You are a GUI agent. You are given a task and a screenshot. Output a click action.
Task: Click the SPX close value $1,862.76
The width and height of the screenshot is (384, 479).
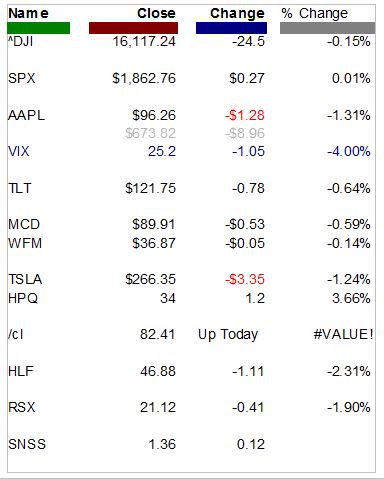144,78
